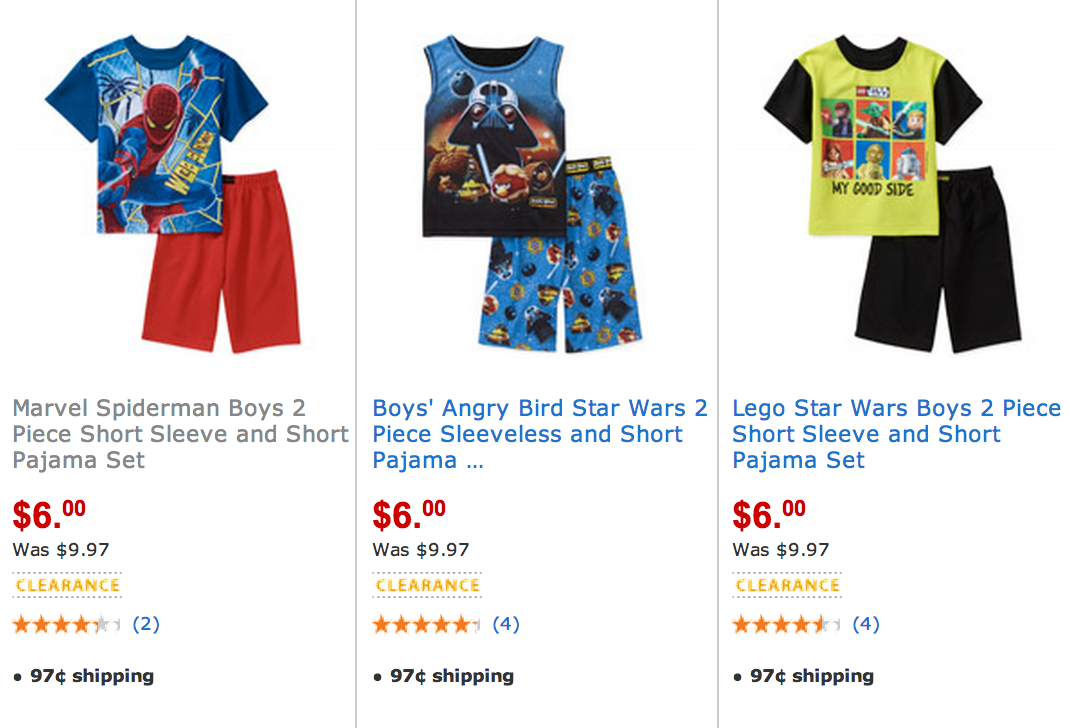
Task: Open the (4) reviews link for the Lego Star Wars set
Action: 866,625
